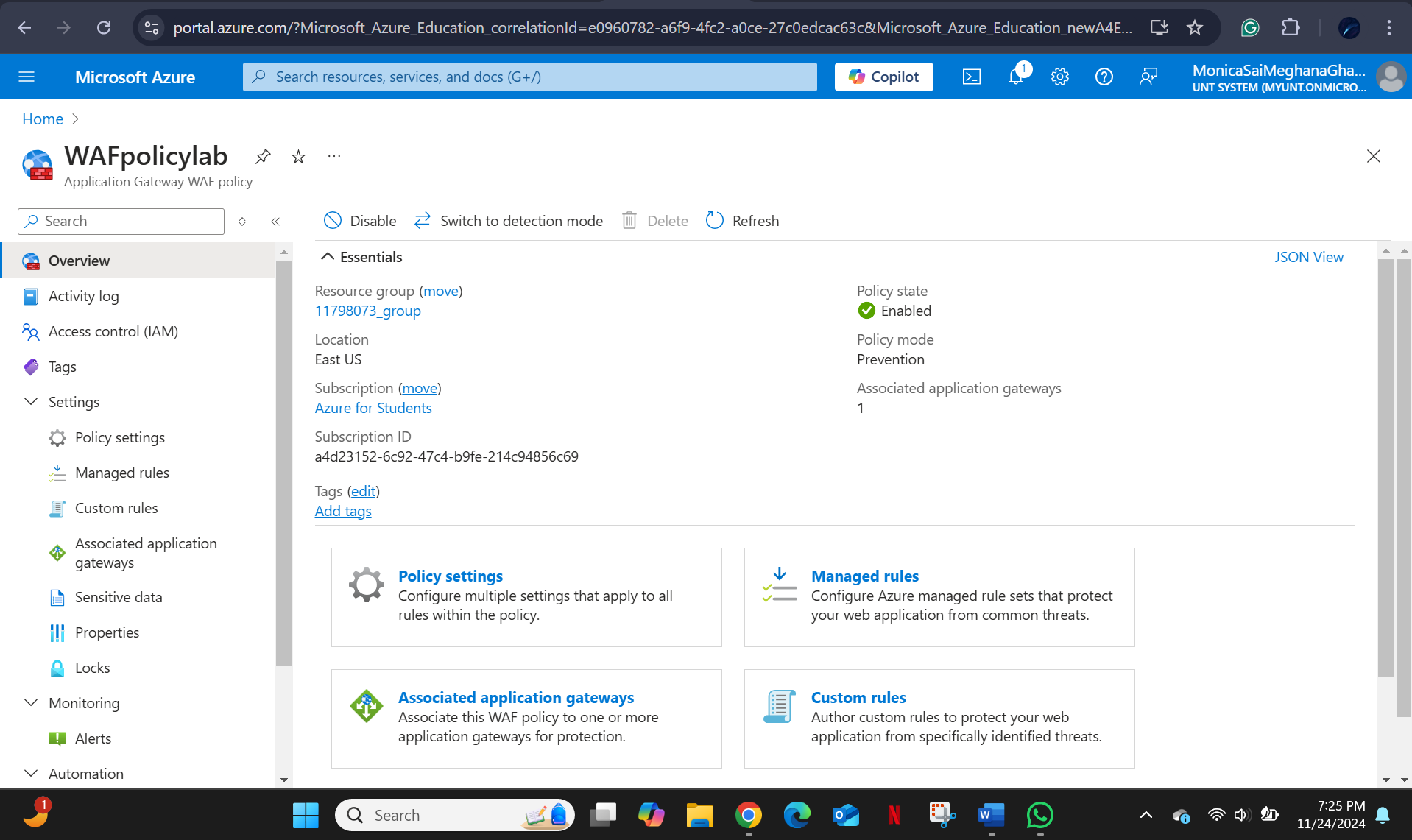Favorite WAFpolicylab with star icon

click(x=298, y=156)
